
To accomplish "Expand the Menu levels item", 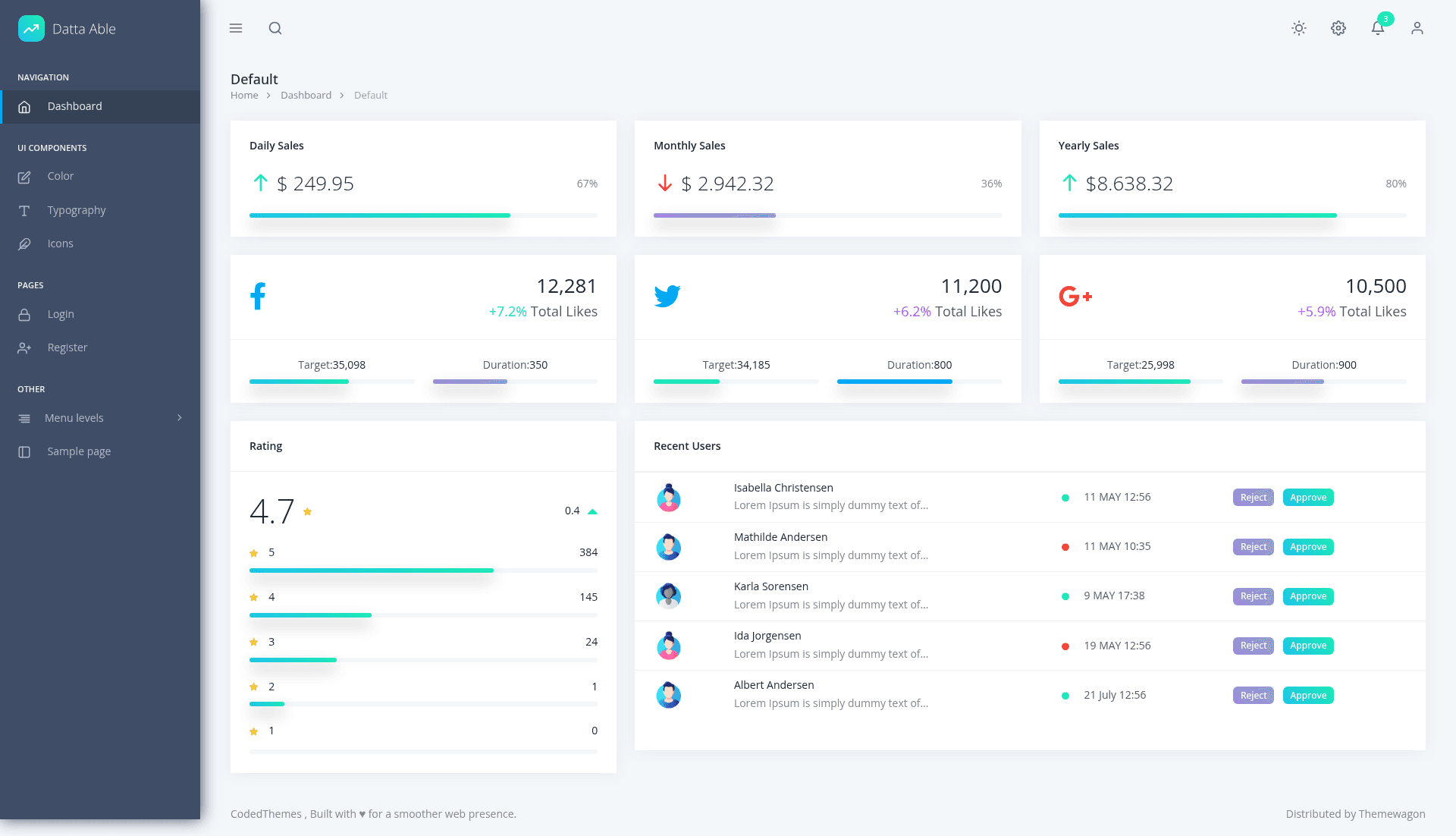I will [100, 418].
